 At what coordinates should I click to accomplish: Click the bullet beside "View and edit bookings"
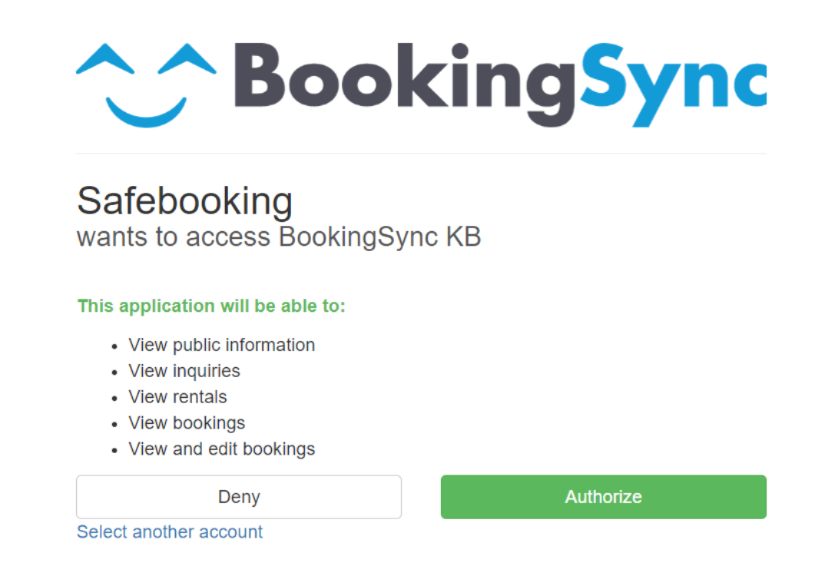[x=115, y=450]
